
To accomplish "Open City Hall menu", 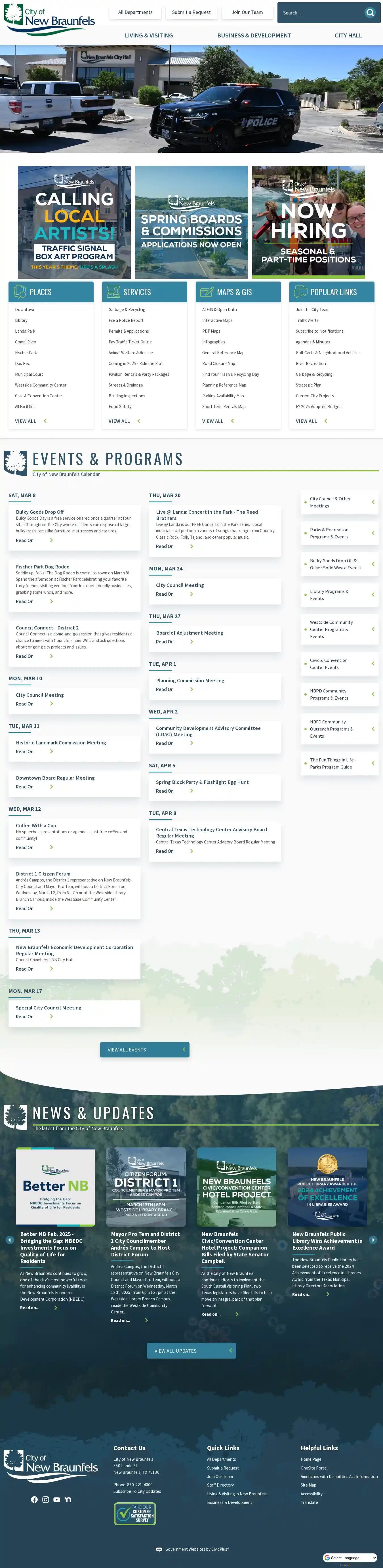I will 348,35.
